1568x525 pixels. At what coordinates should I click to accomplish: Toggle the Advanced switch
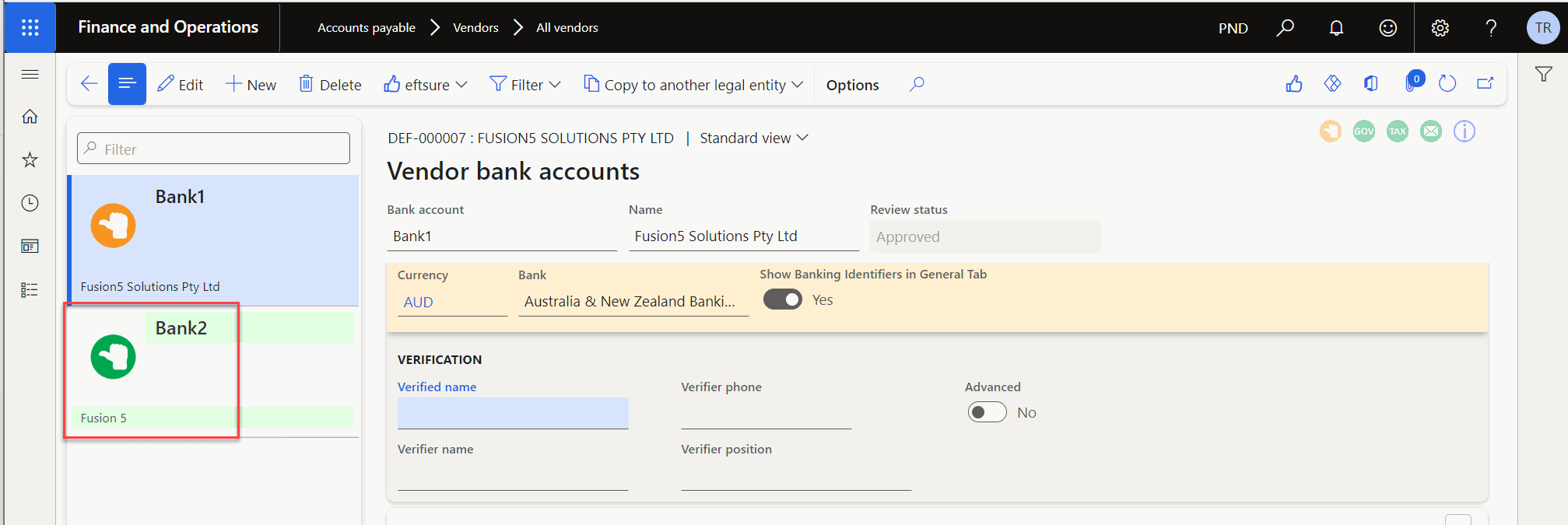[x=987, y=412]
